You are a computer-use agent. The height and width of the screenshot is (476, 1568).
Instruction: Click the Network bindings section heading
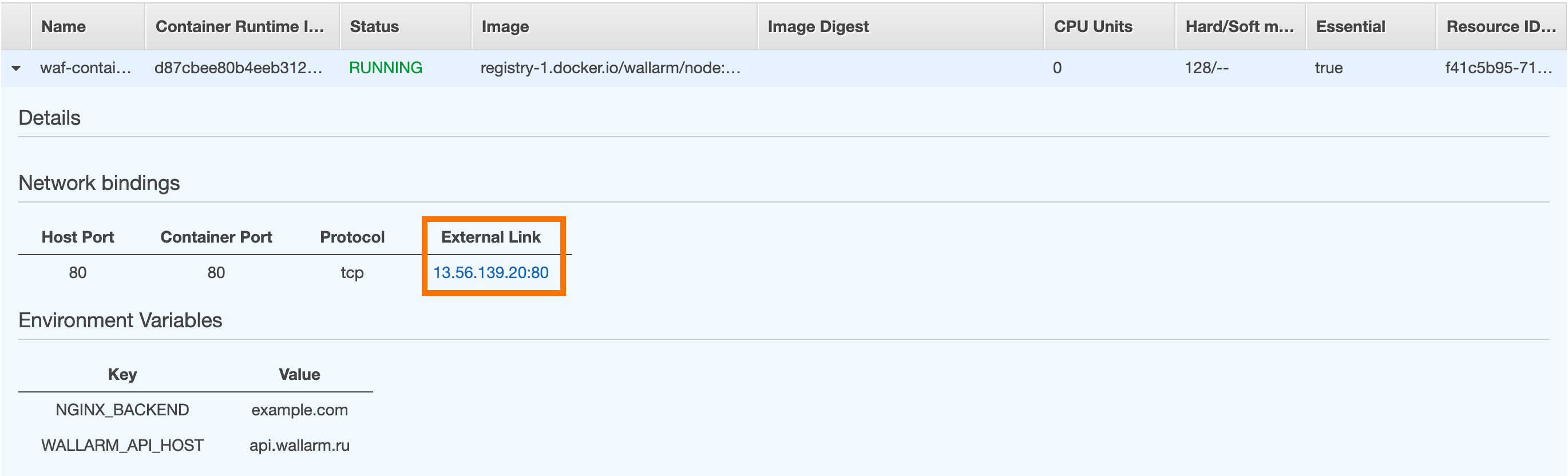[99, 183]
